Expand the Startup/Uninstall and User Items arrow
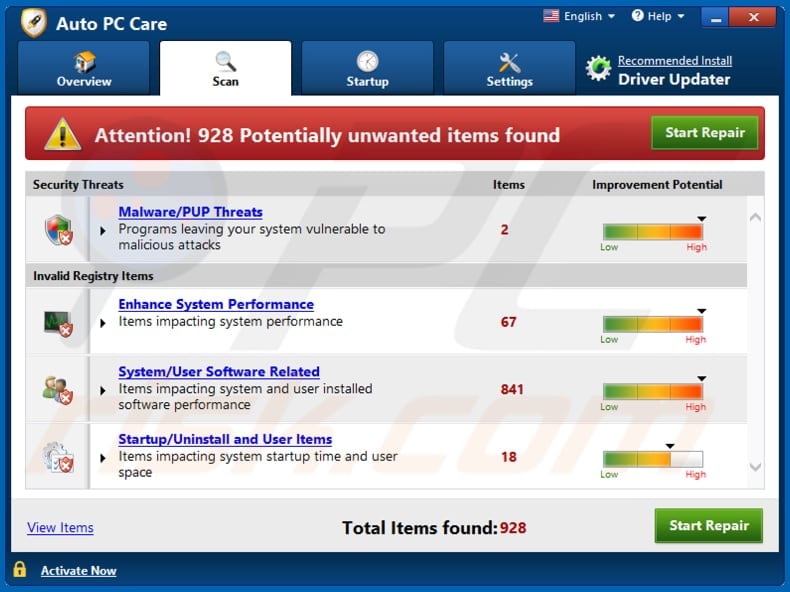Image resolution: width=790 pixels, height=592 pixels. 103,458
